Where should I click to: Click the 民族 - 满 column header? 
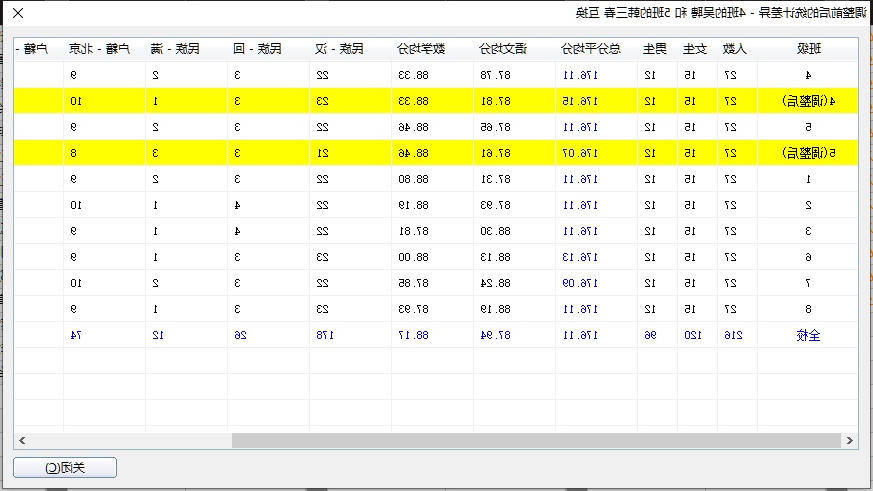coord(187,49)
